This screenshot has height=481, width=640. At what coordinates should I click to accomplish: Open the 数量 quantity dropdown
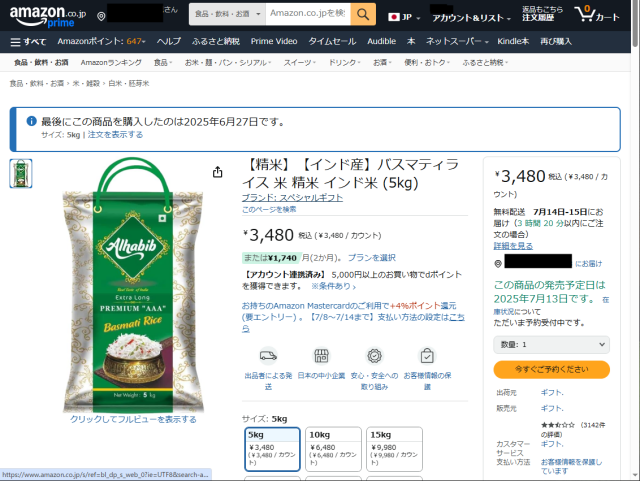pyautogui.click(x=551, y=345)
